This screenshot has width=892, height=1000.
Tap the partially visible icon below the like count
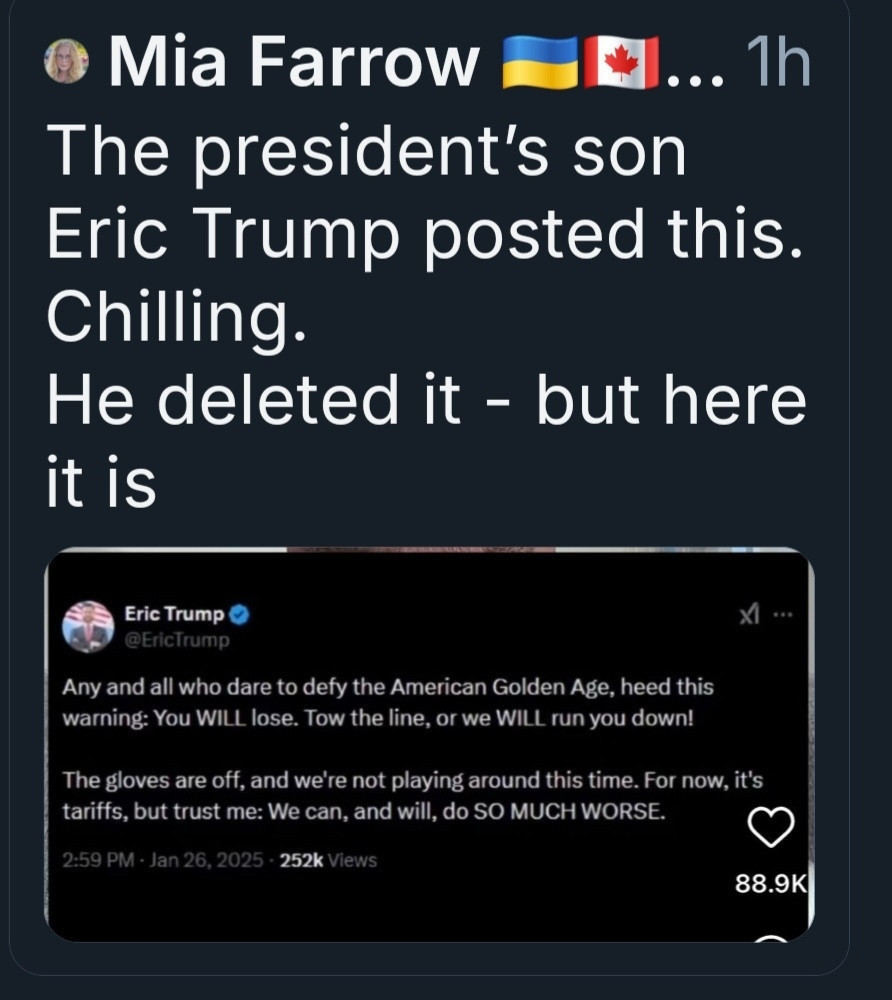pyautogui.click(x=771, y=938)
